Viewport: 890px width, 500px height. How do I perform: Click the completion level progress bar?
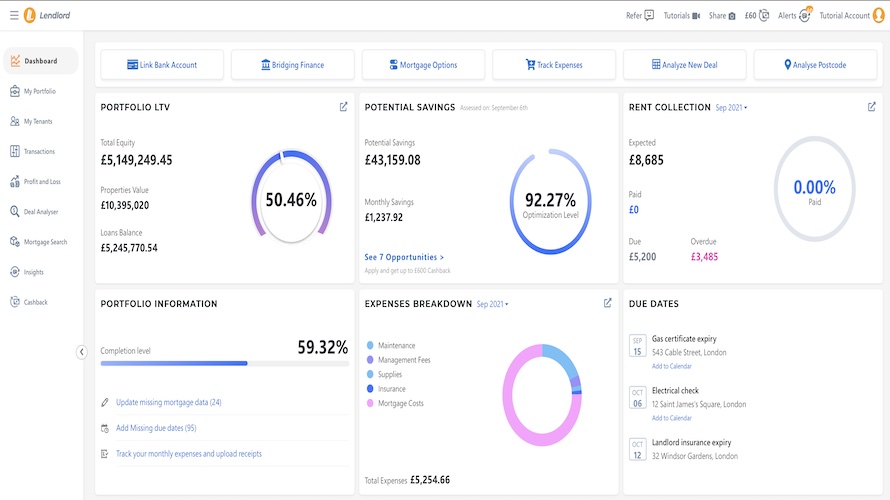(224, 363)
